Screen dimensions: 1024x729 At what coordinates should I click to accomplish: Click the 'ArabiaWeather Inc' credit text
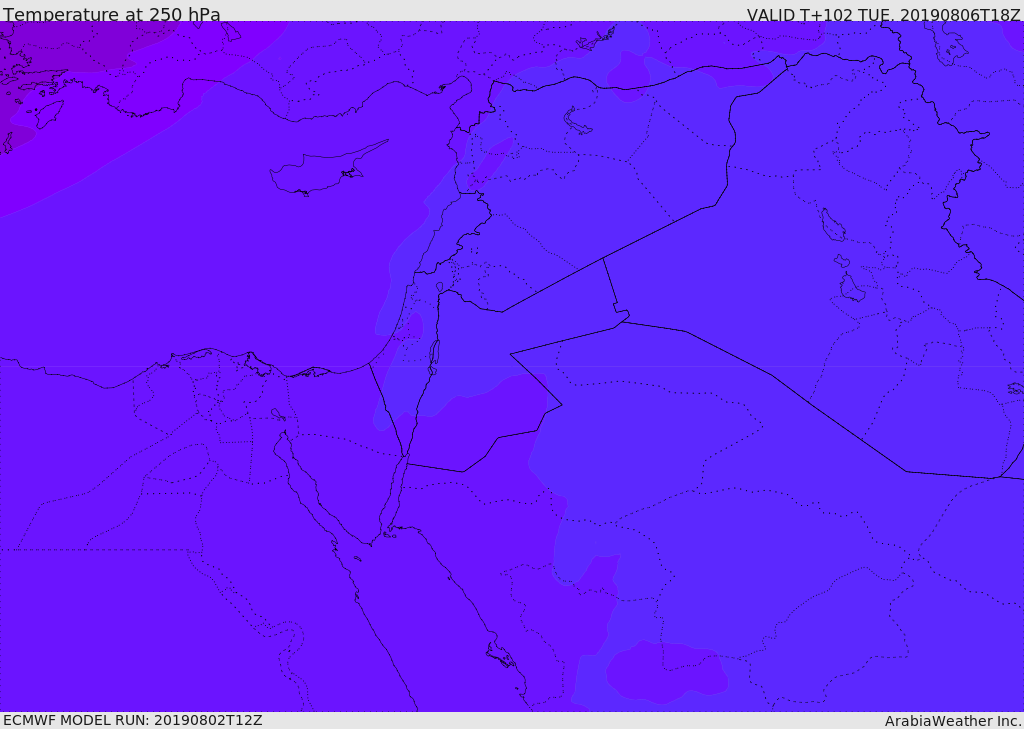click(x=952, y=721)
